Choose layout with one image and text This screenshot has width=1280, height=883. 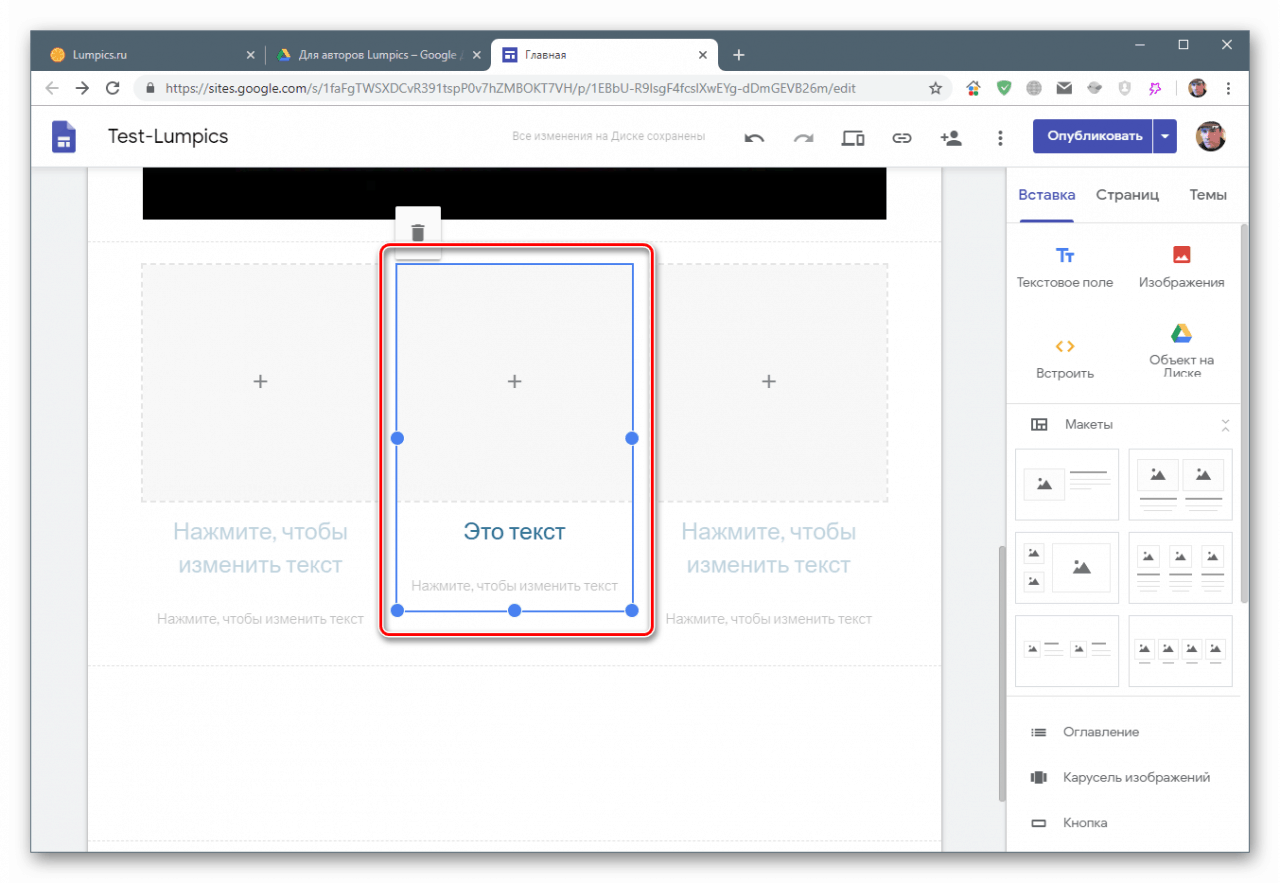coord(1067,484)
